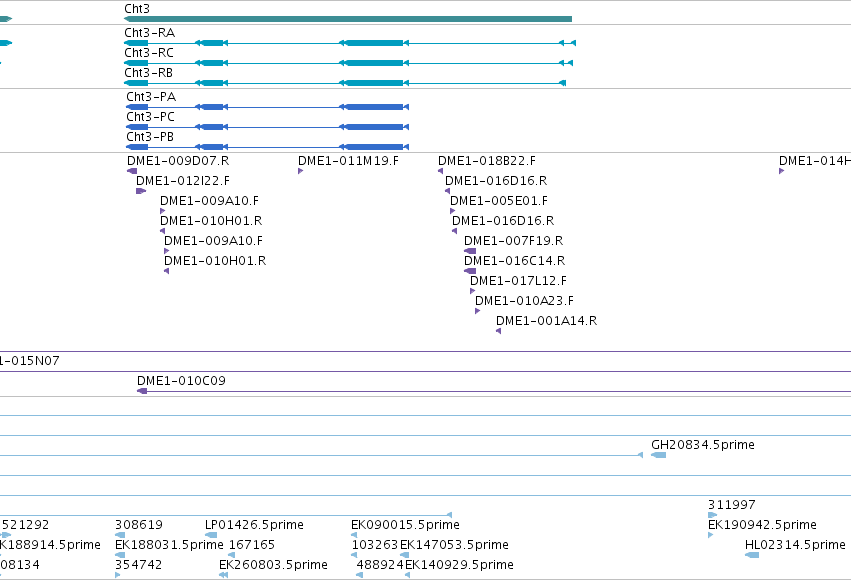Click the purple glyph under DME1-012I22.F
The height and width of the screenshot is (580, 851).
pyautogui.click(x=141, y=191)
